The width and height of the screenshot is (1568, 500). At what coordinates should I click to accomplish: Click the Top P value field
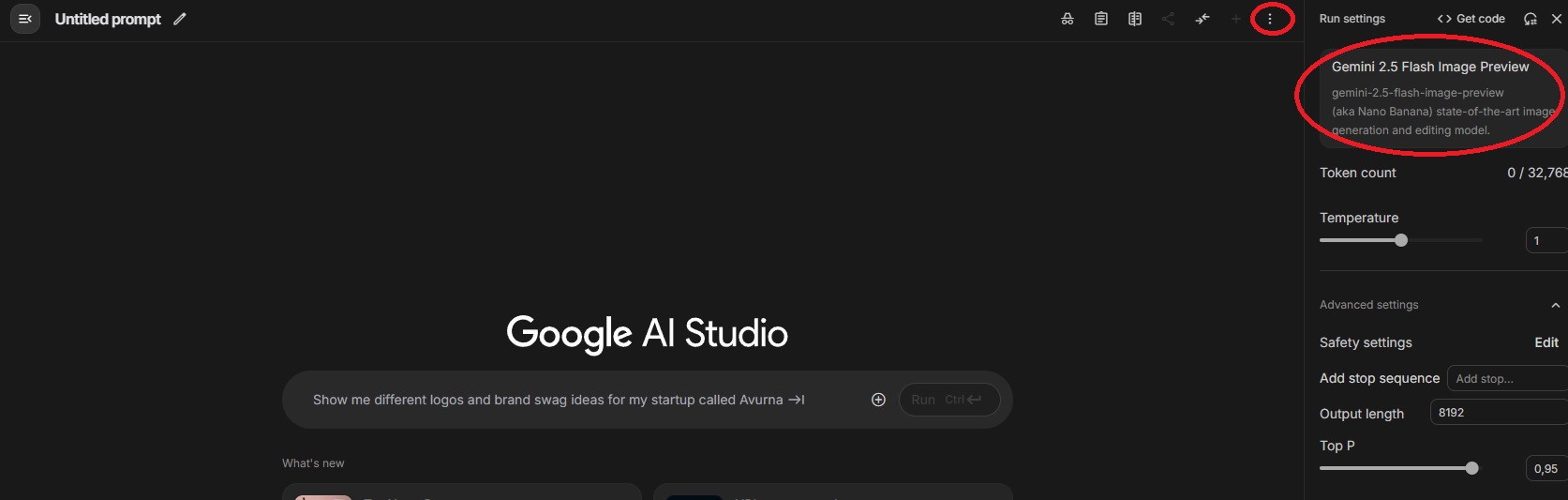point(1546,469)
